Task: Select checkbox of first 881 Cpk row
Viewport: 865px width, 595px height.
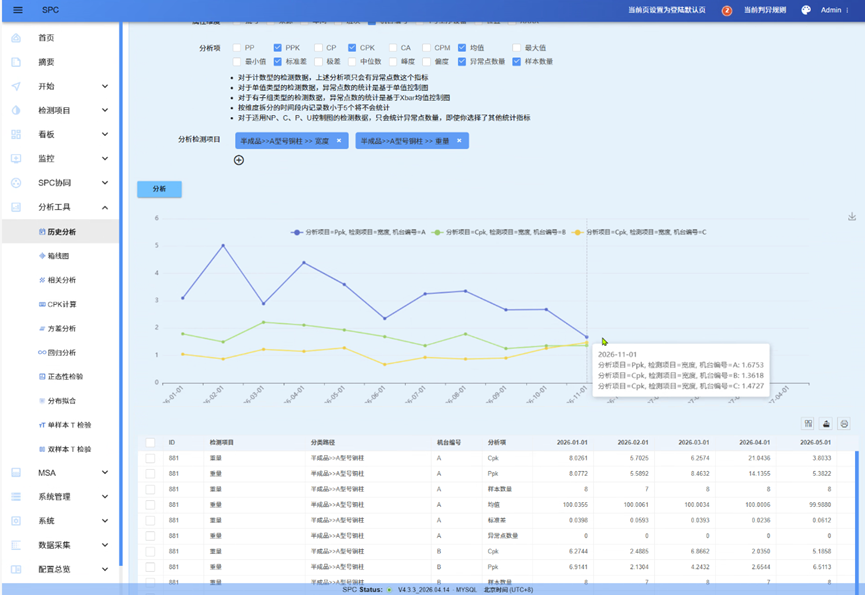Action: point(150,458)
